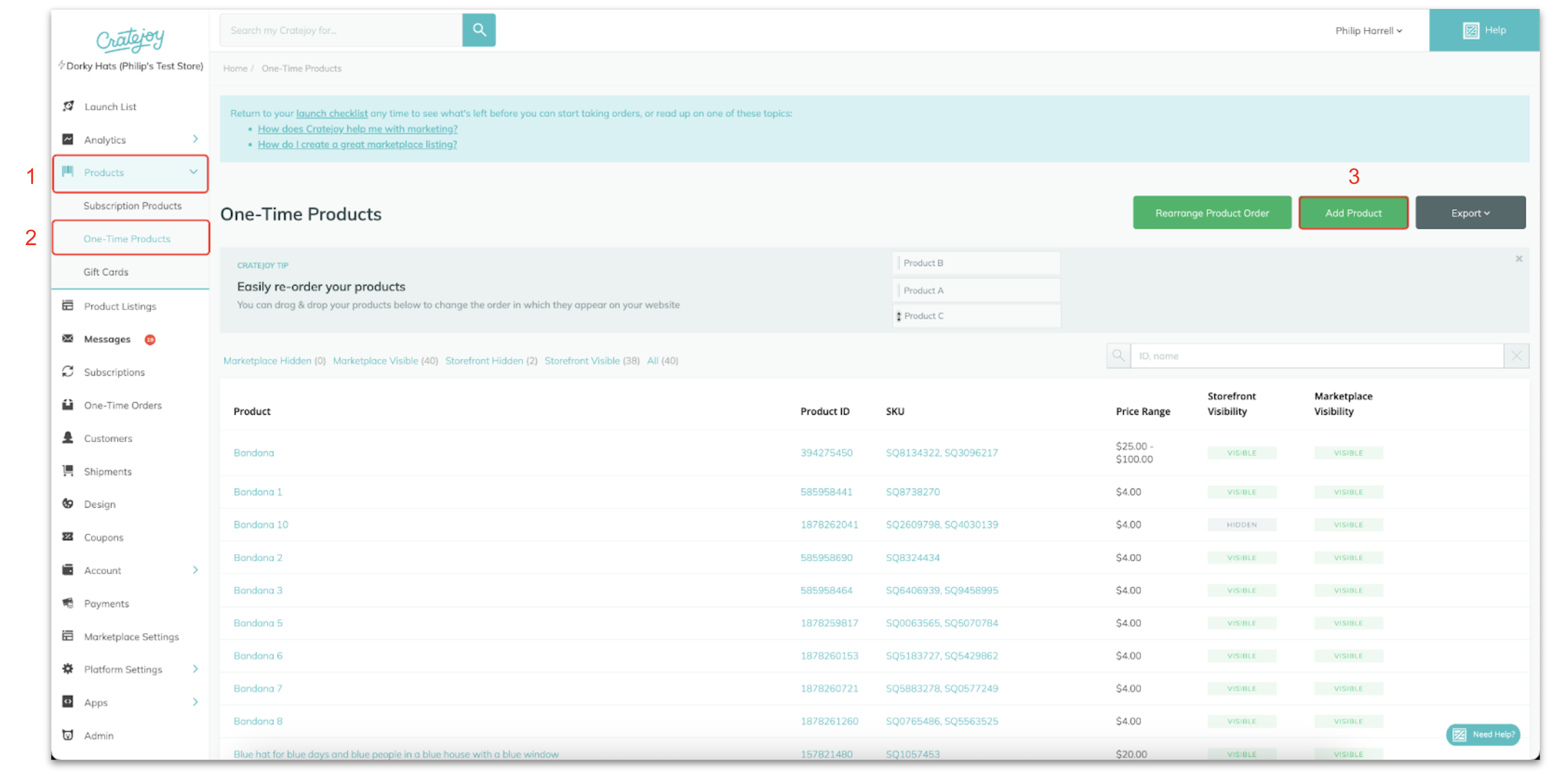1568x779 pixels.
Task: Dismiss the Cratejoy Tip banner
Action: tap(1519, 259)
